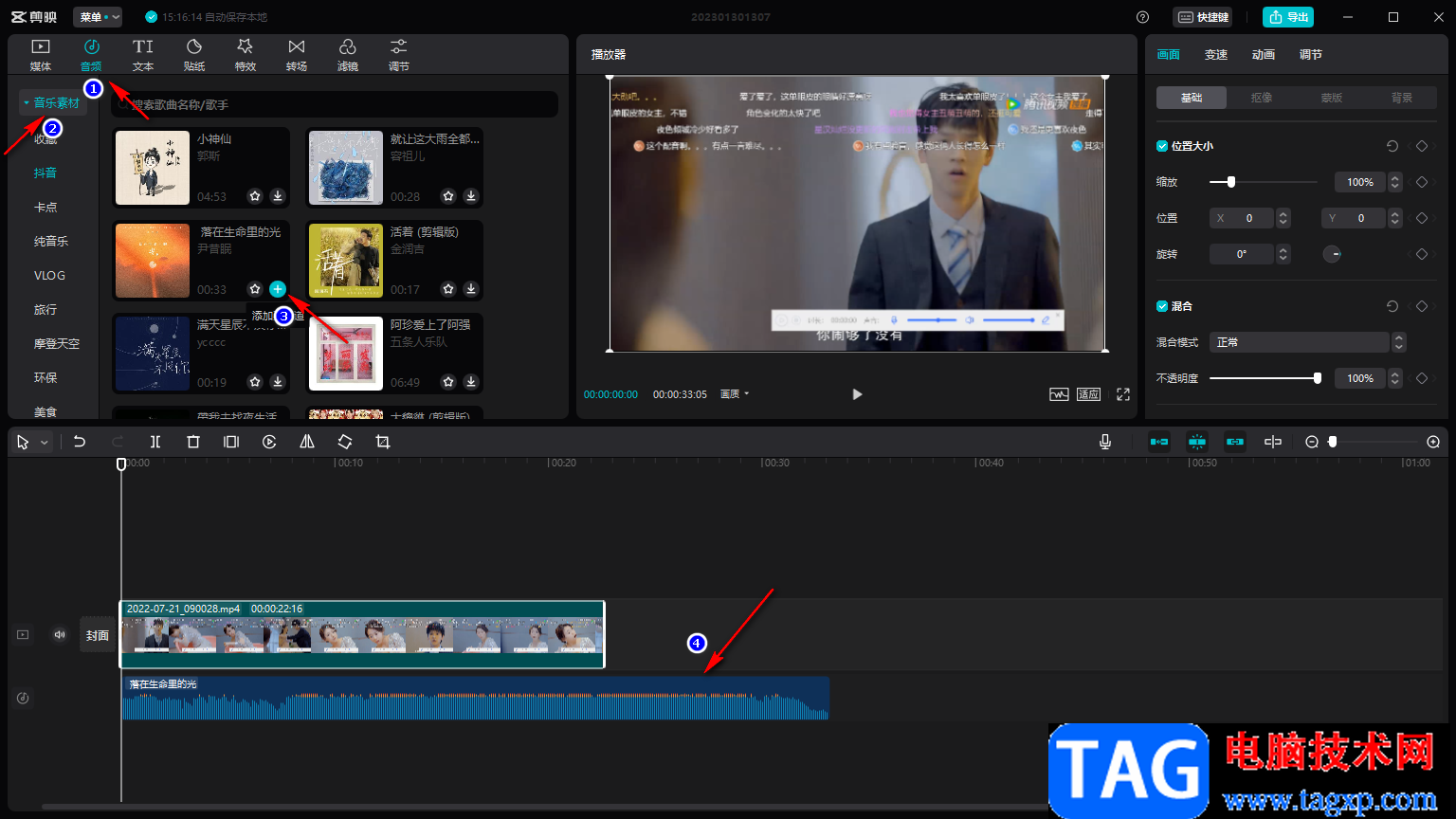1456x819 pixels.
Task: Click the 不透明度 opacity slider handle
Action: coord(1318,378)
